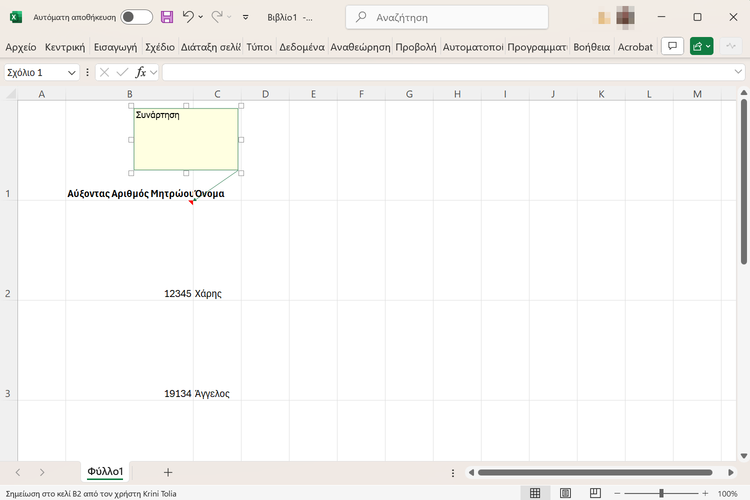Open the Comments pane icon

(x=673, y=46)
